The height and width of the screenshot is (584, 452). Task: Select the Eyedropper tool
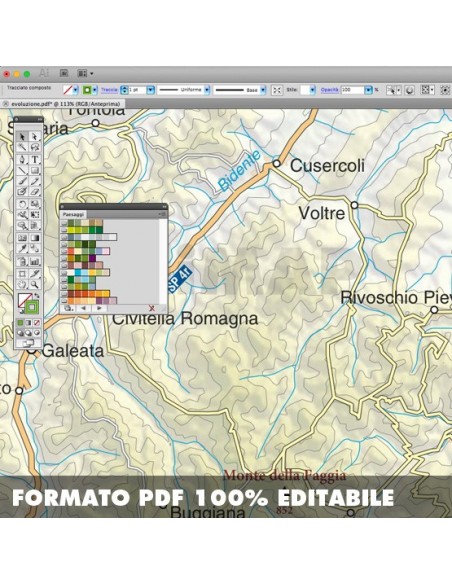click(22, 248)
